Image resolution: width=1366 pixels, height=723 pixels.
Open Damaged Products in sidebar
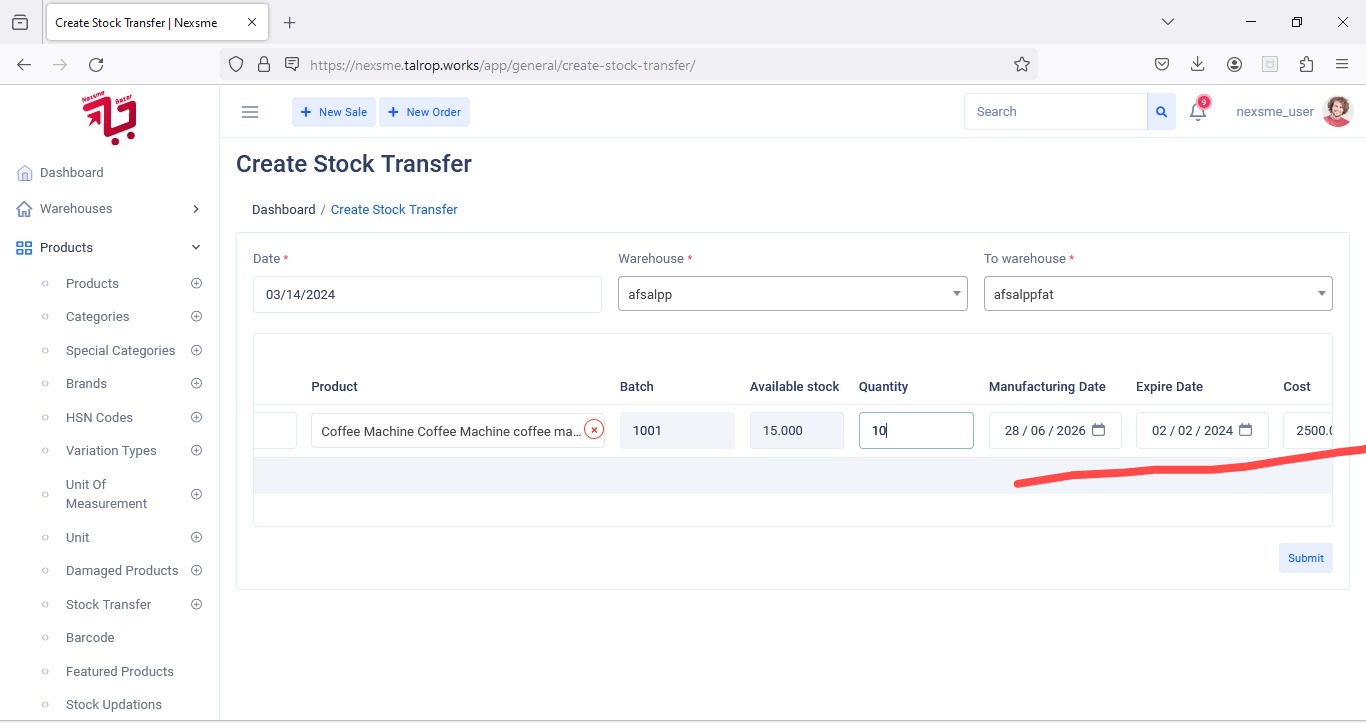pyautogui.click(x=122, y=571)
